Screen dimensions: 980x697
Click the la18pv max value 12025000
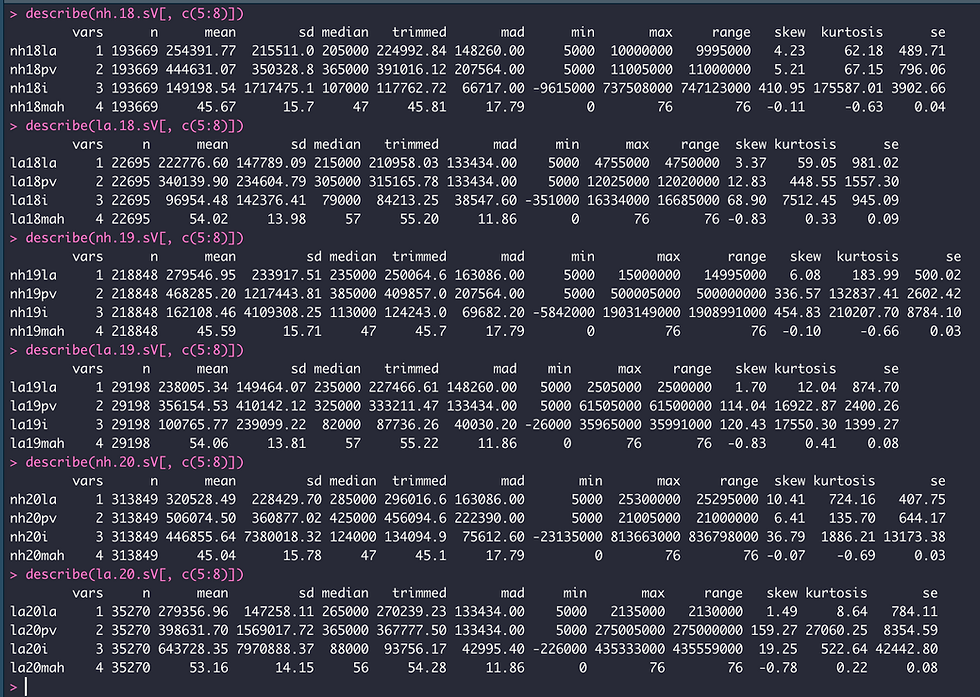618,182
